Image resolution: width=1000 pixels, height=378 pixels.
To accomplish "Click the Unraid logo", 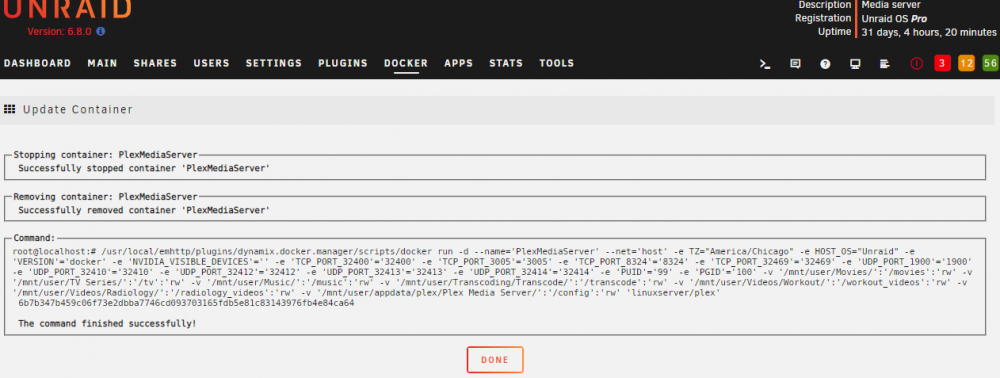I will pos(68,8).
